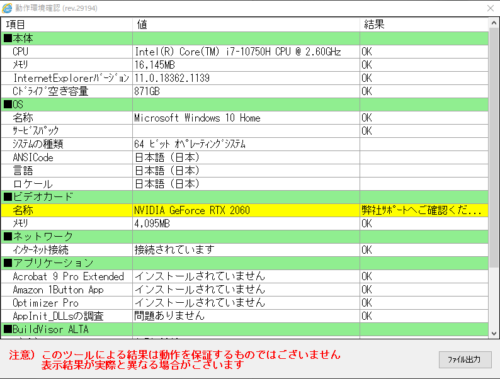Select the ■ネットワーク section header
500x379 pixels.
coord(245,237)
